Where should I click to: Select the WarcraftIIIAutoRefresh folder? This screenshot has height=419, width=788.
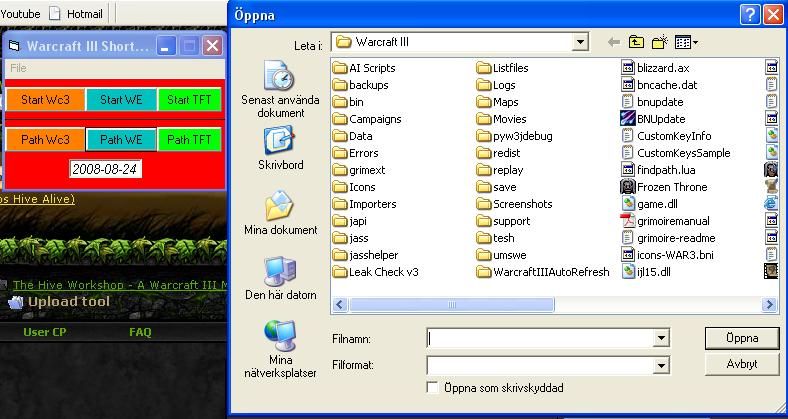point(543,272)
